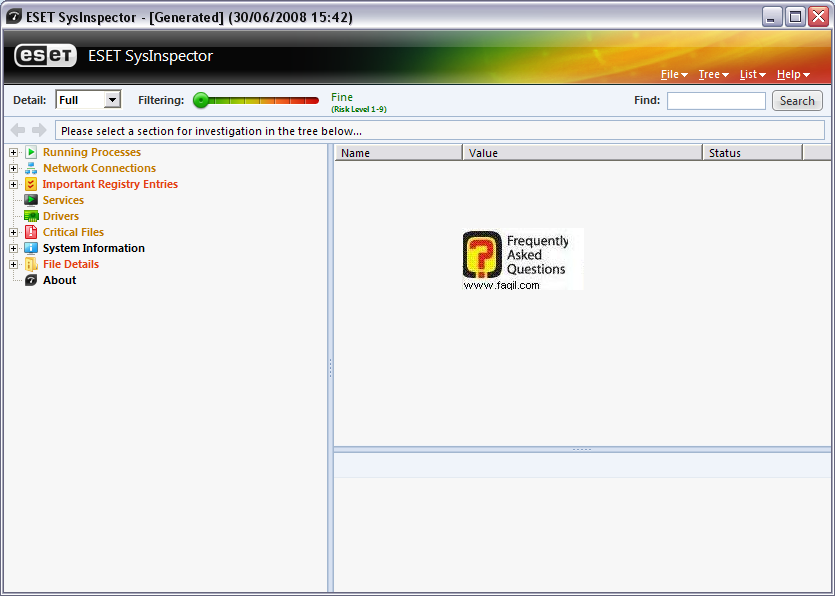This screenshot has height=596, width=835.
Task: Sort by the Status column header
Action: tap(752, 153)
